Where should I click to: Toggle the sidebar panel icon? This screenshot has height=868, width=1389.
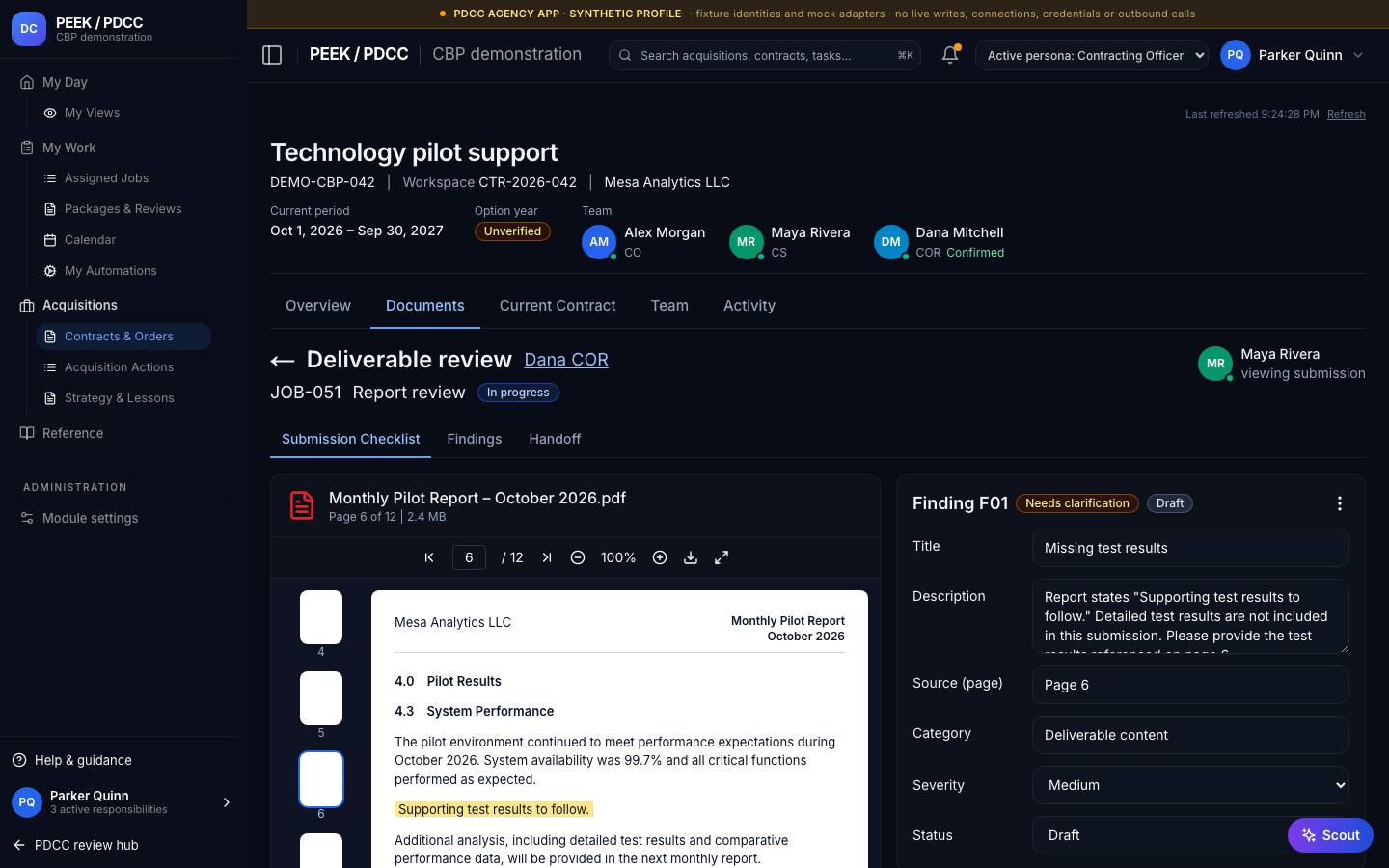coord(272,55)
